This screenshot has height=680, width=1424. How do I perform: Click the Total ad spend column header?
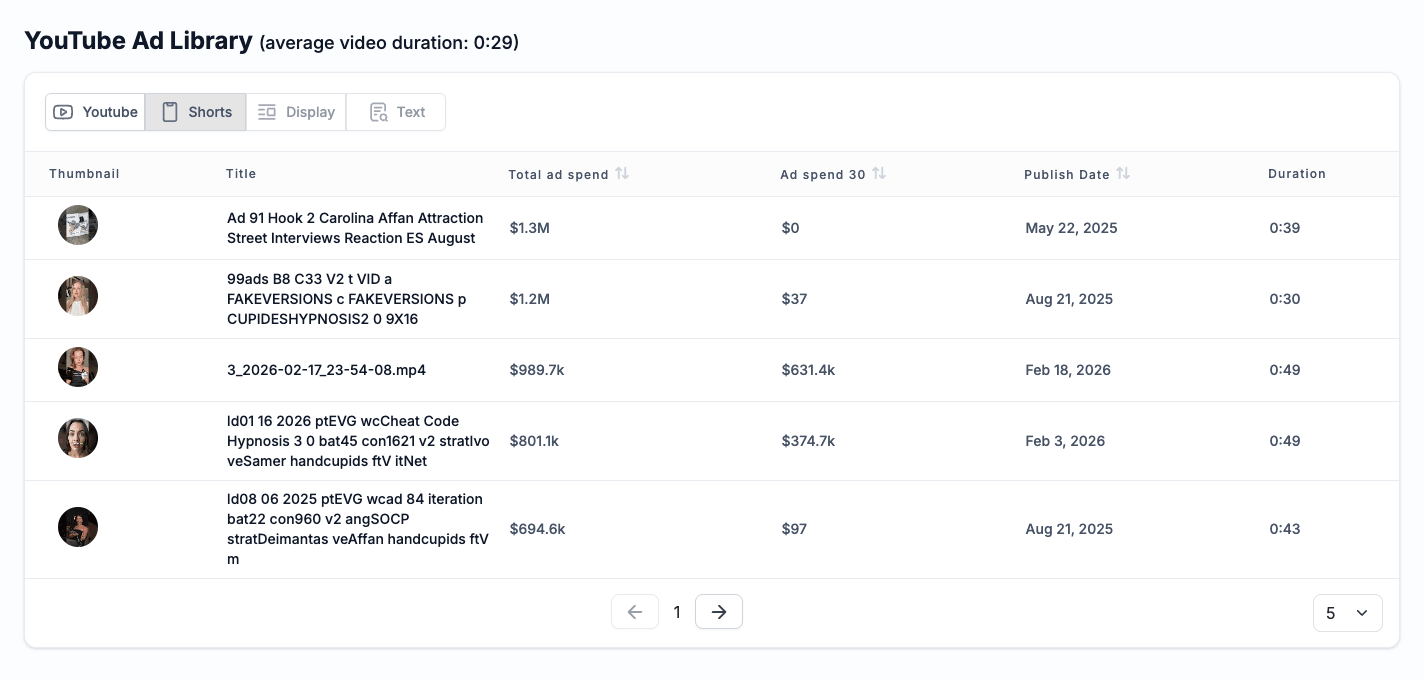click(x=558, y=174)
